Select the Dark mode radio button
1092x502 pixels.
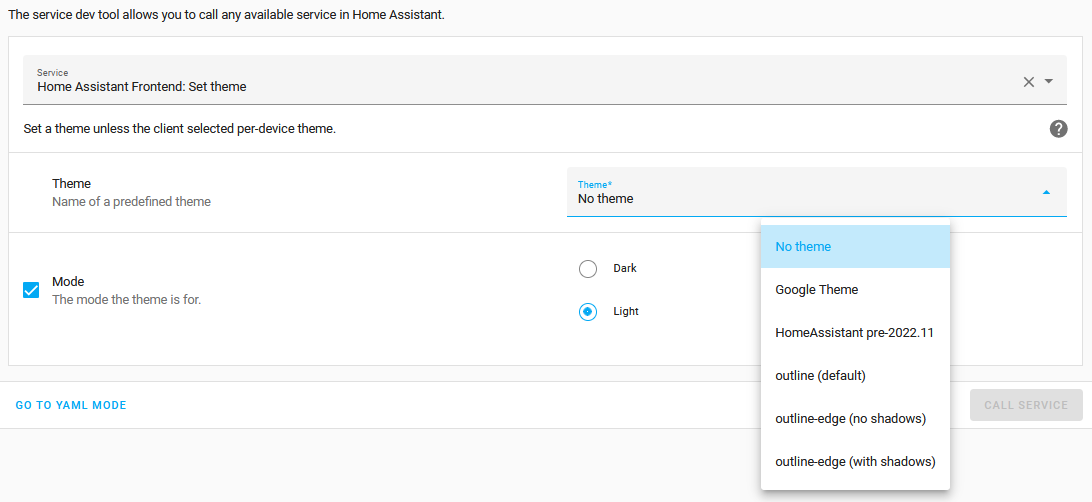(588, 269)
